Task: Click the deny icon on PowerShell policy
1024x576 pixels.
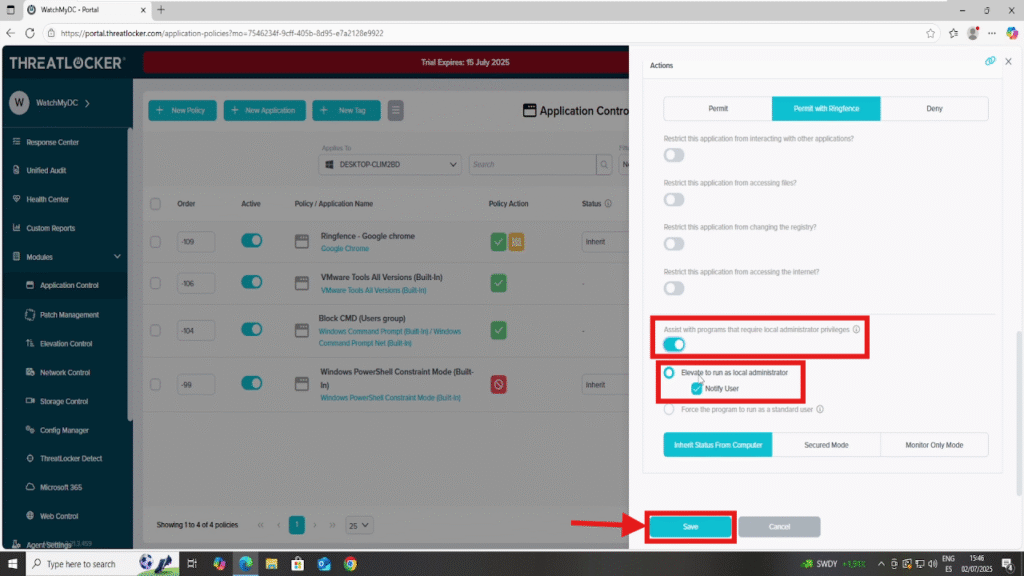Action: click(498, 385)
